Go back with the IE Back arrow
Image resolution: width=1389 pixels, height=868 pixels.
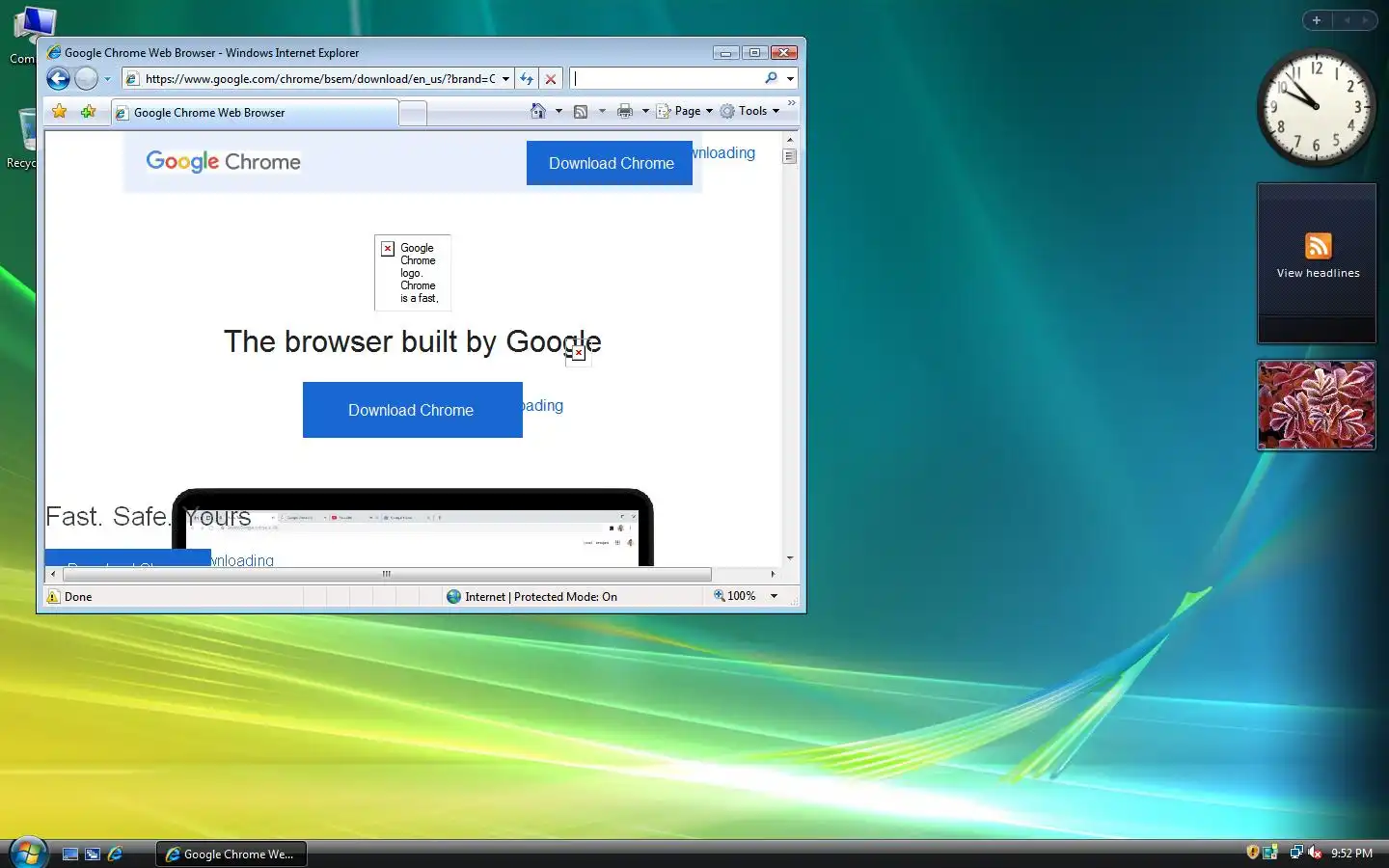click(x=58, y=79)
